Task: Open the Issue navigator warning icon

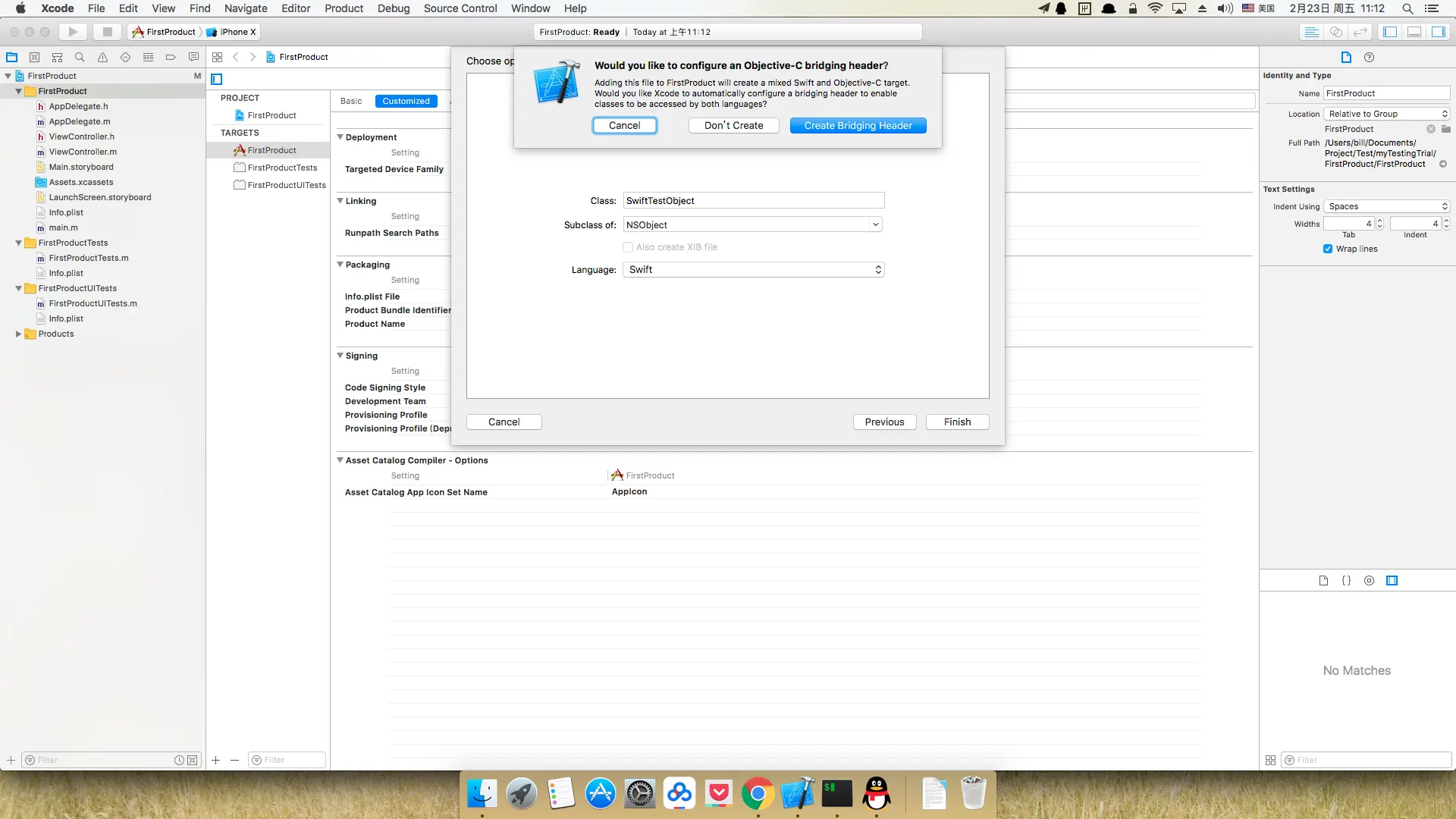Action: point(102,57)
